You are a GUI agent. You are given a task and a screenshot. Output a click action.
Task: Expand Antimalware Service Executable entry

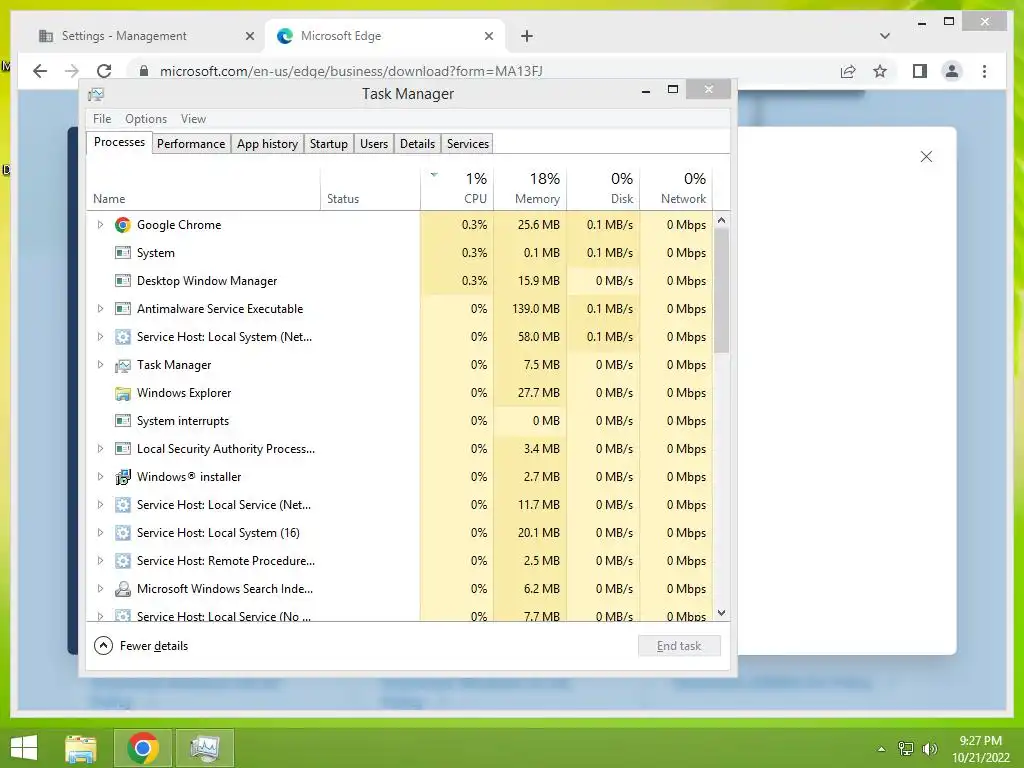[100, 309]
